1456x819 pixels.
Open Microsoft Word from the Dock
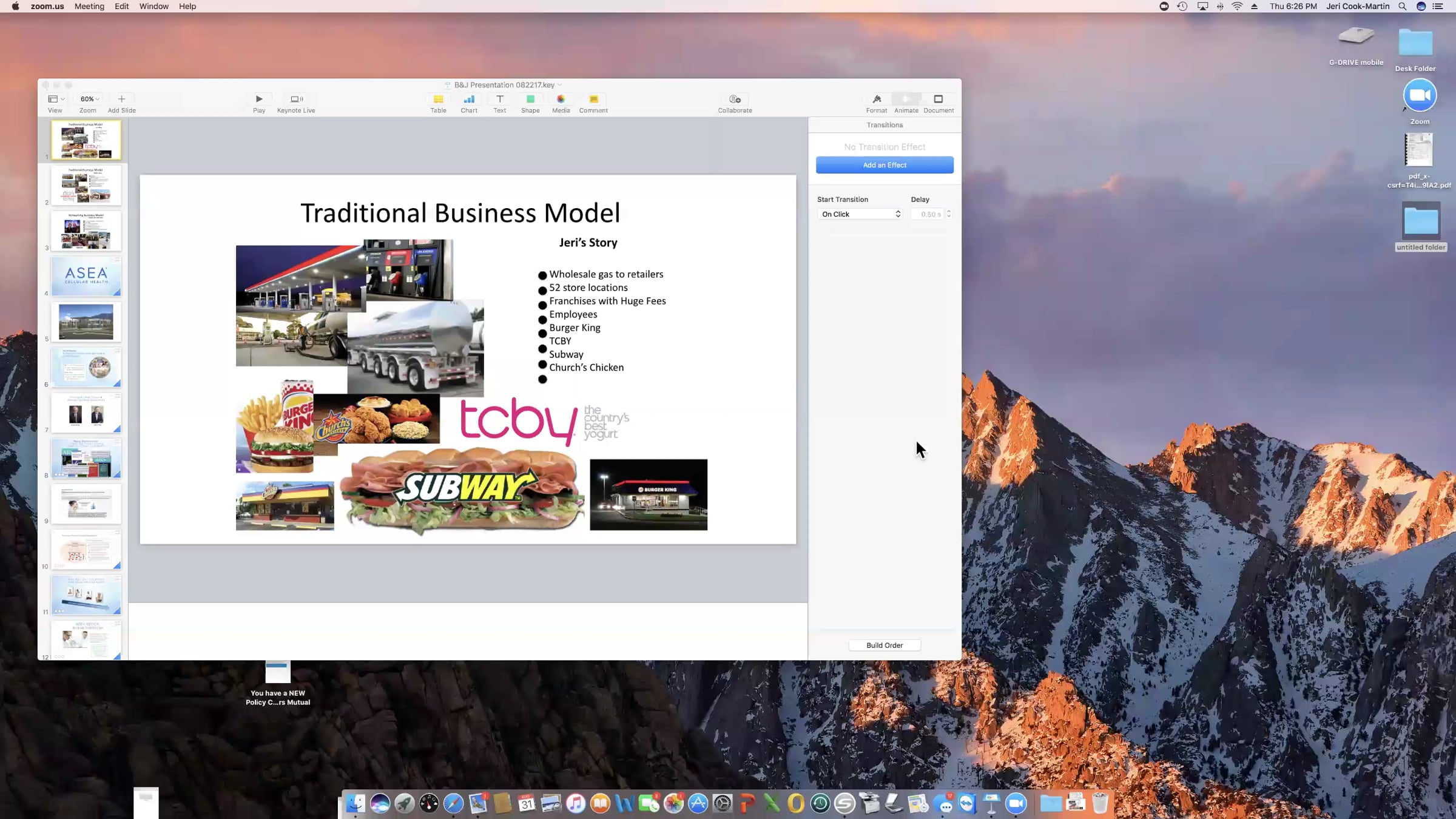point(625,804)
